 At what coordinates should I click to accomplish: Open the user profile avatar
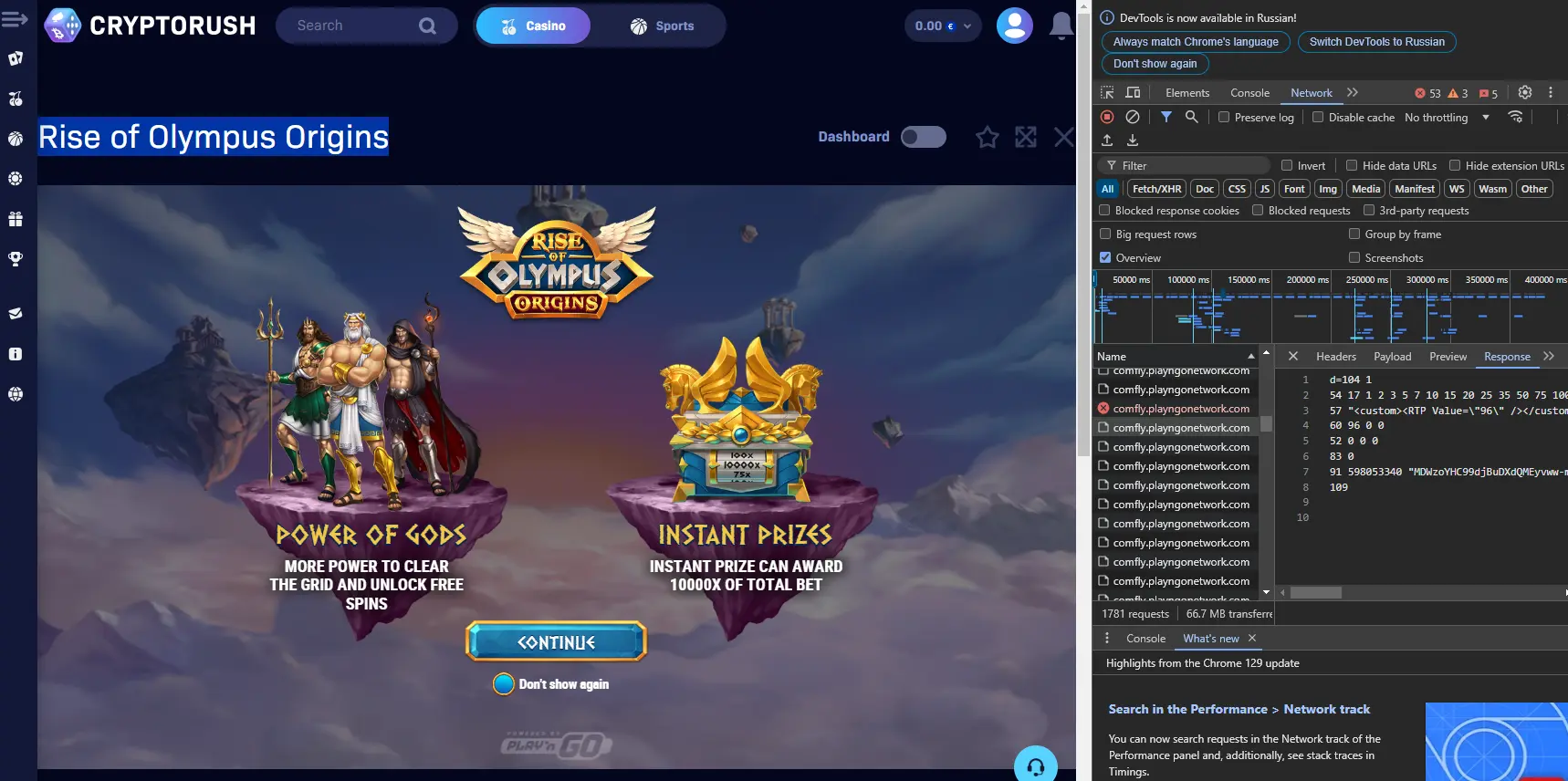tap(1014, 26)
